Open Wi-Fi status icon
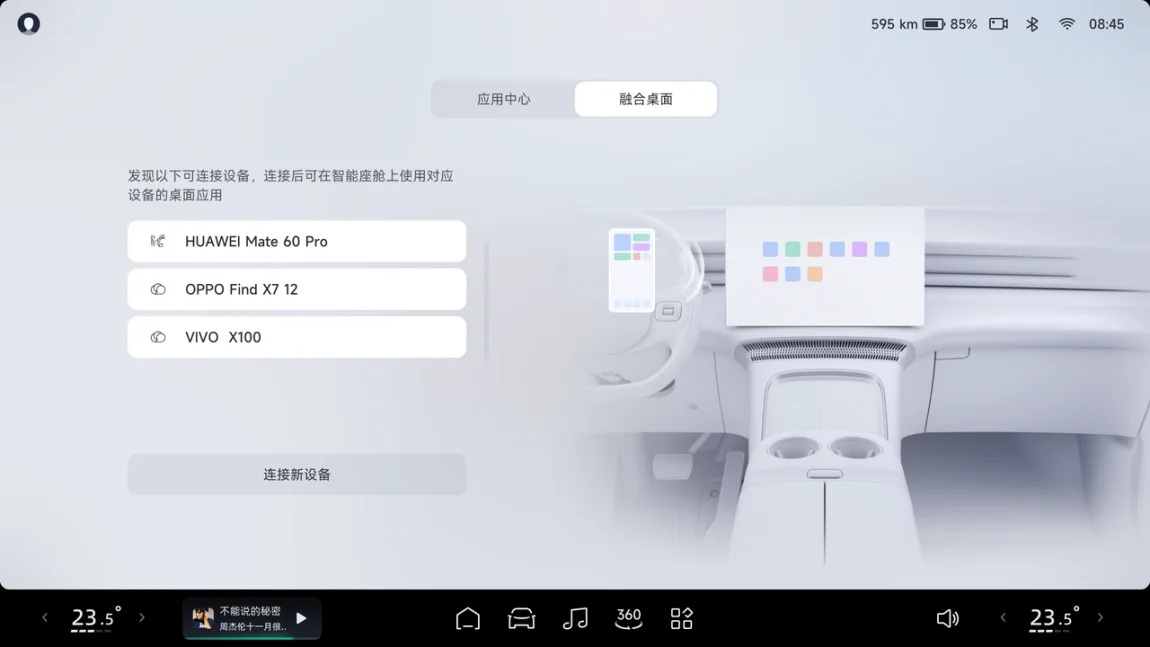 click(1066, 24)
